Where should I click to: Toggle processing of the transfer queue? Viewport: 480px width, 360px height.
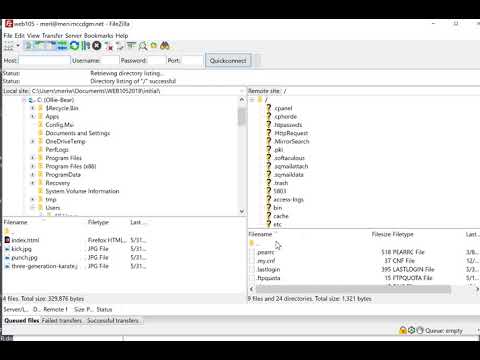85,46
